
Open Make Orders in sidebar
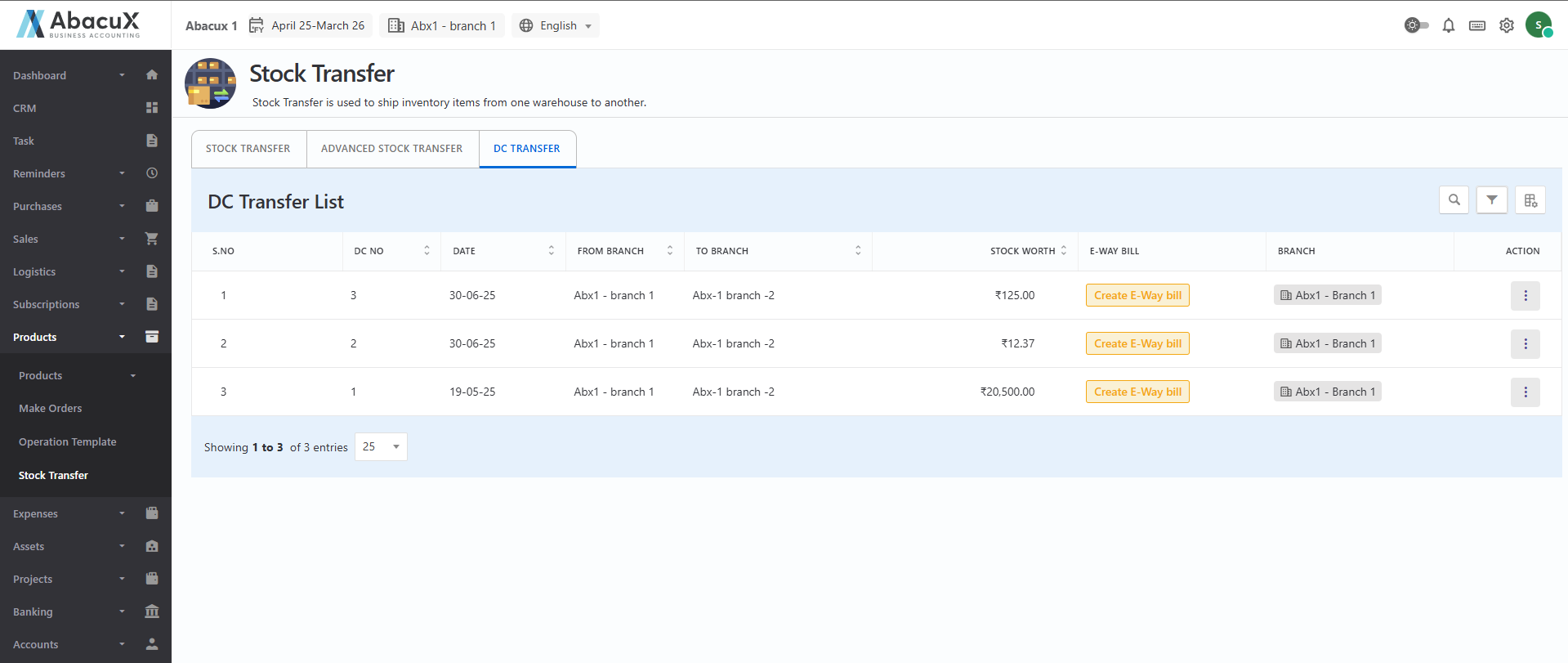[x=51, y=409]
